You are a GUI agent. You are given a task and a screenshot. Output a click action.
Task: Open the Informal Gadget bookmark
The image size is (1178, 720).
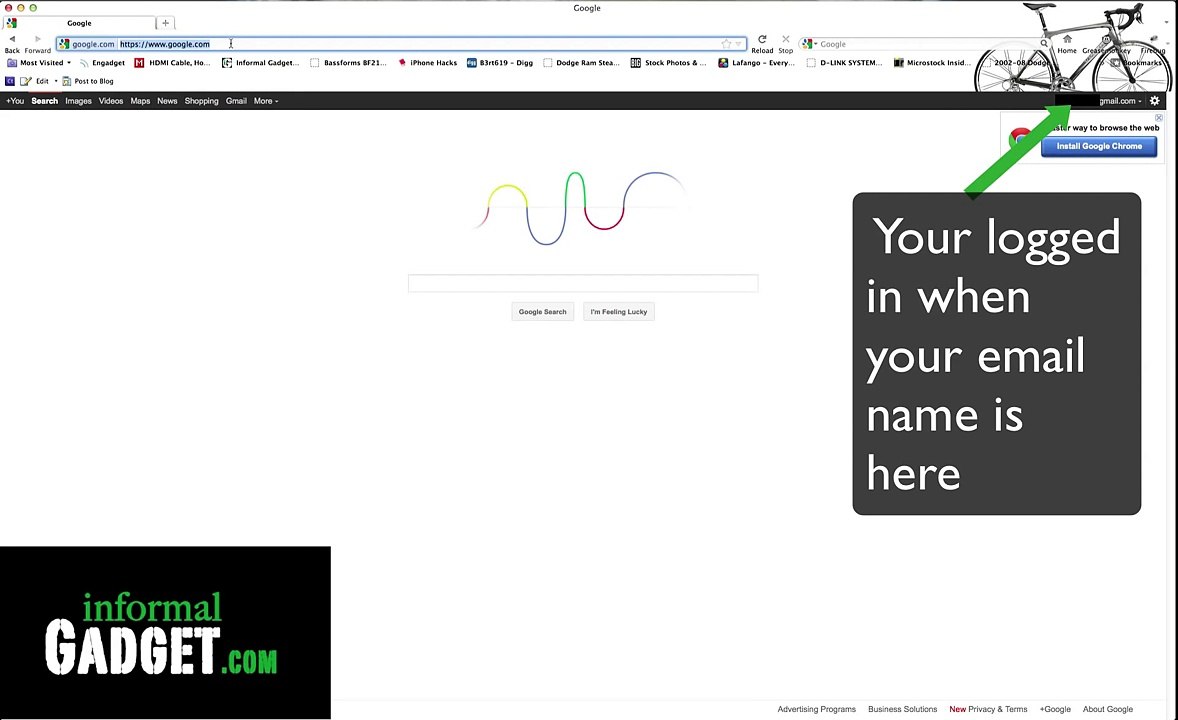click(261, 63)
